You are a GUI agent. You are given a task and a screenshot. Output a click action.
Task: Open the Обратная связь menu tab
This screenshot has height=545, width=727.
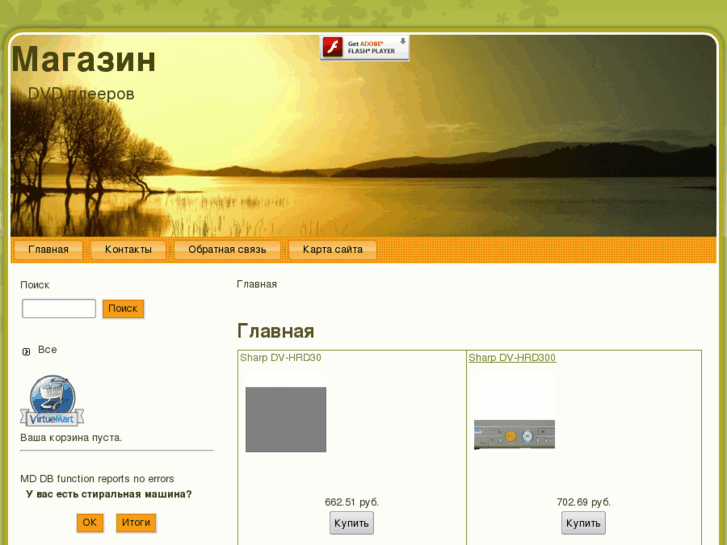(227, 250)
